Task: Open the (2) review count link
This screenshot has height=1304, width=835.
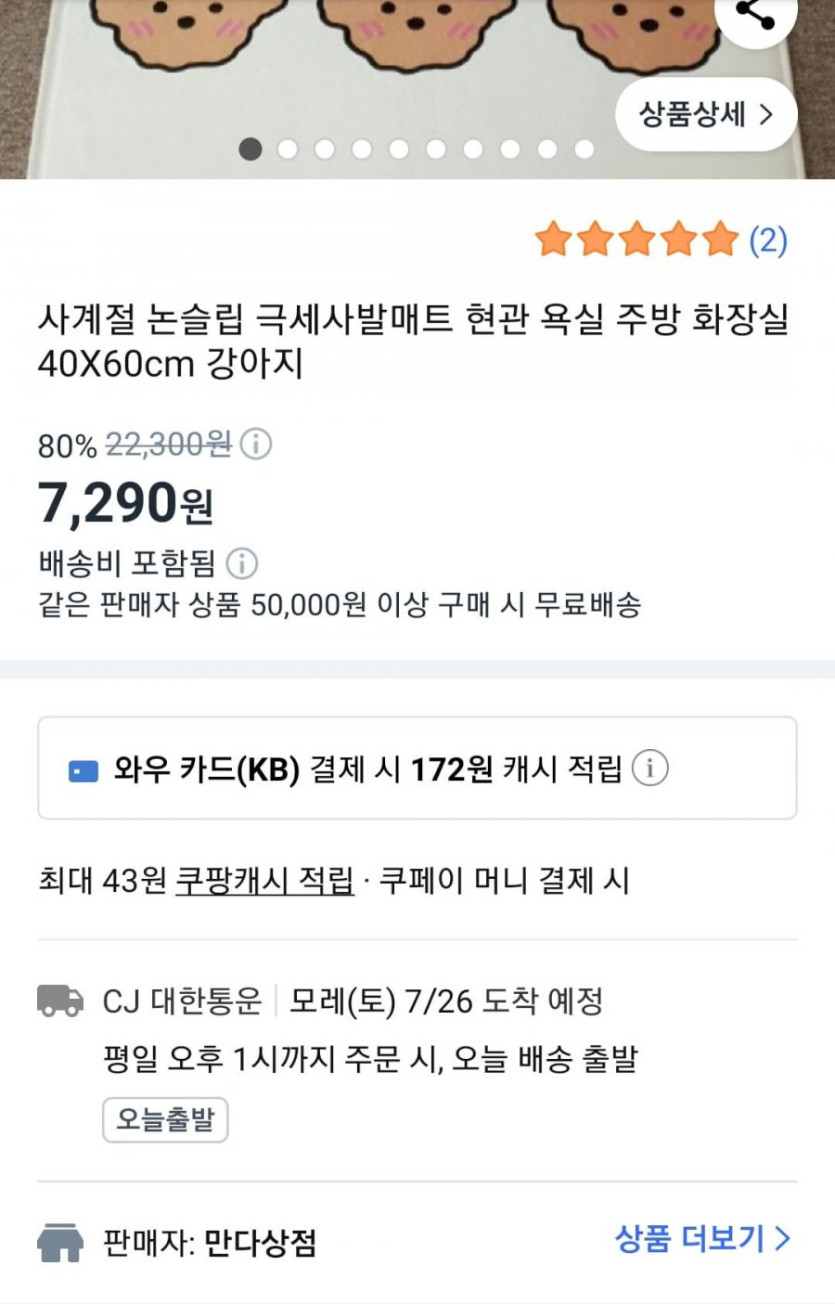Action: (x=768, y=240)
